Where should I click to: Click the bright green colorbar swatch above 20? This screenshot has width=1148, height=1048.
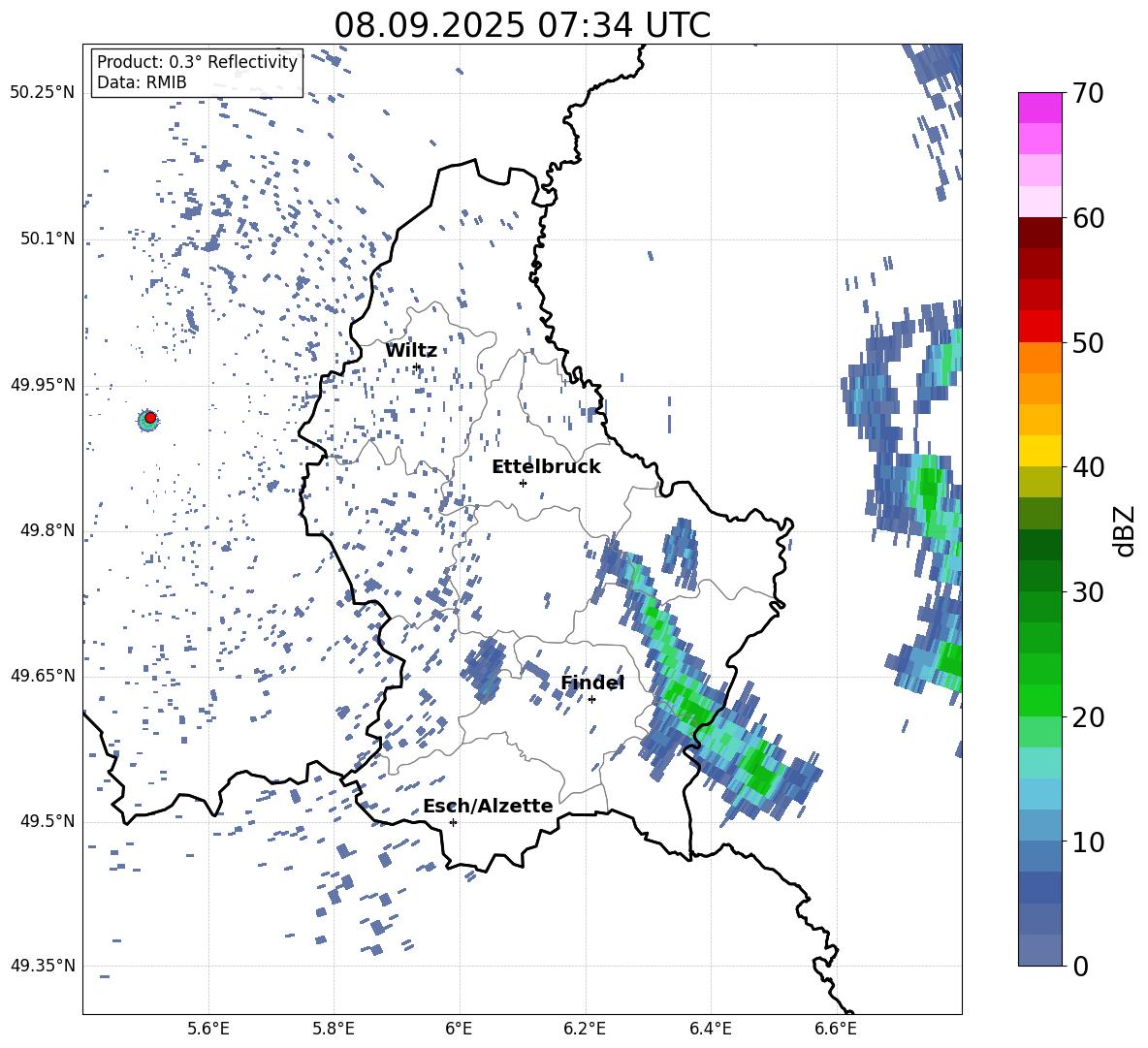click(x=1039, y=700)
